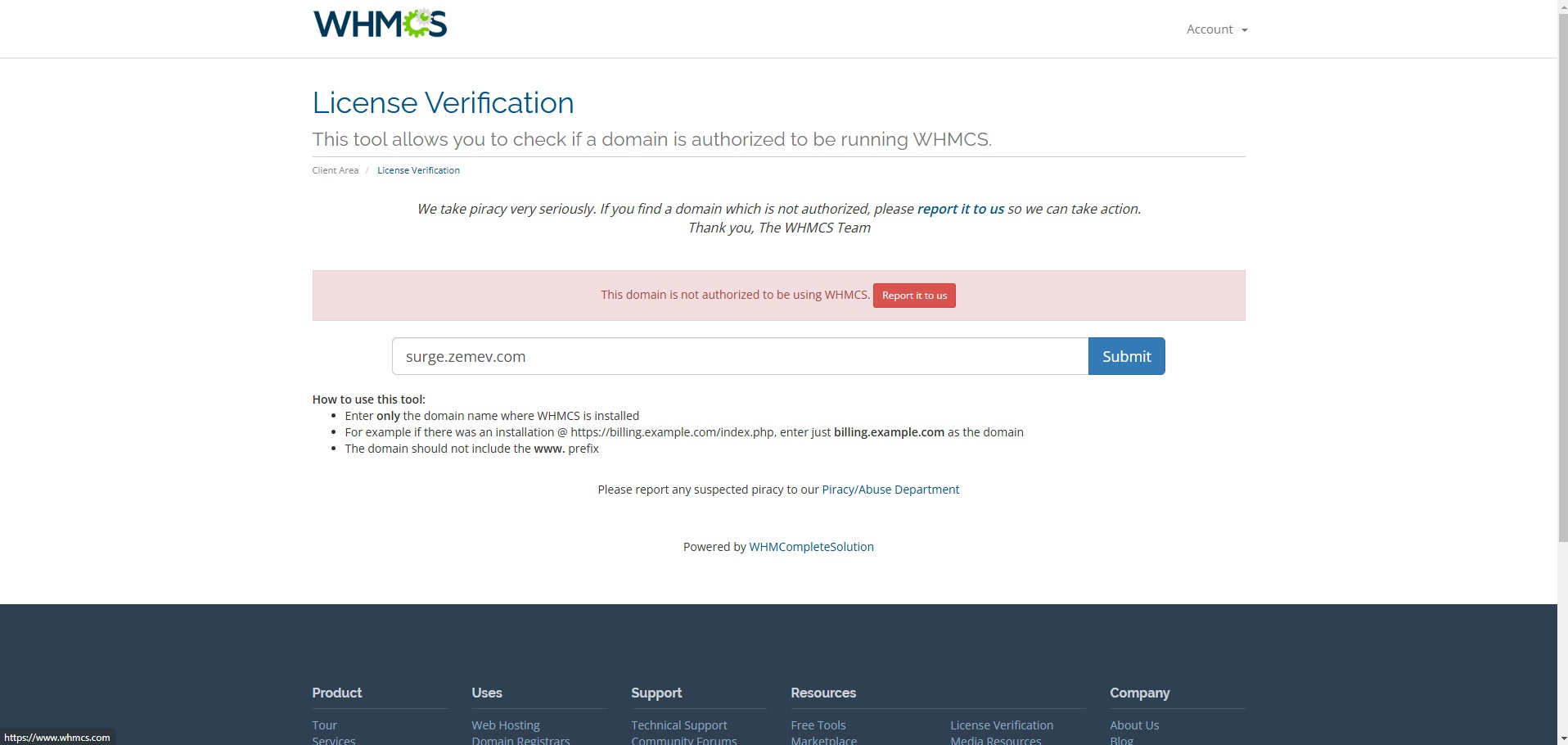Viewport: 1568px width, 745px height.
Task: Open Technical Support footer link
Action: [x=679, y=725]
